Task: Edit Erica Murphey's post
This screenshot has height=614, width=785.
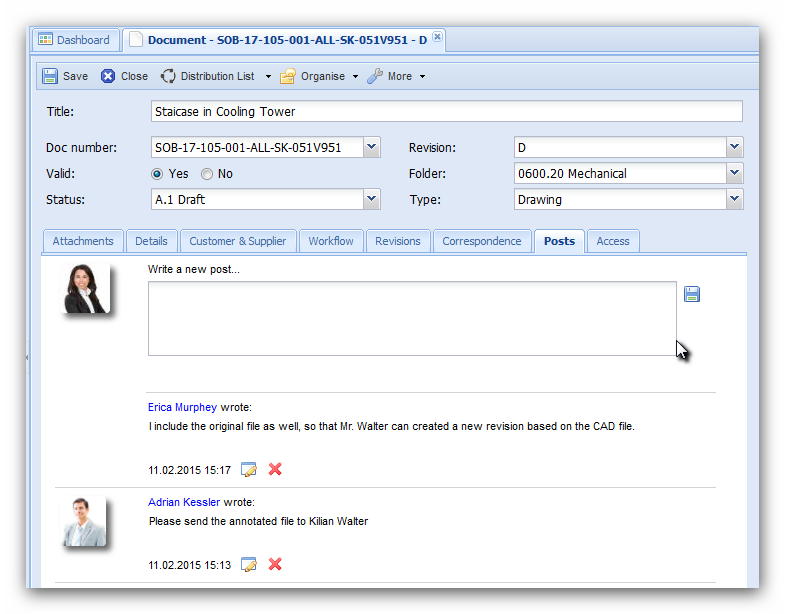Action: [x=249, y=470]
